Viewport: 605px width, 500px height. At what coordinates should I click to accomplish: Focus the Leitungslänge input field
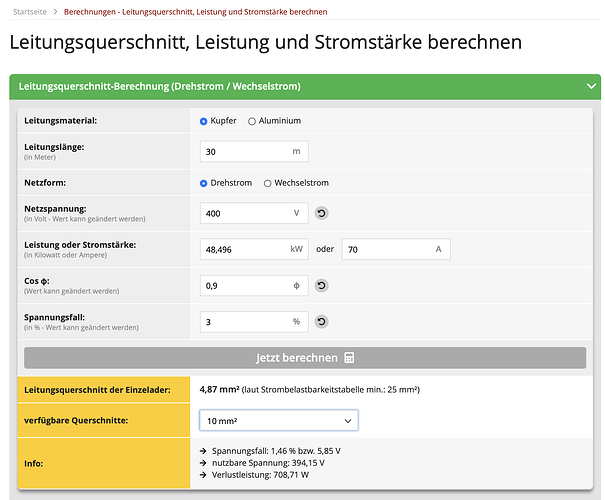(x=254, y=151)
